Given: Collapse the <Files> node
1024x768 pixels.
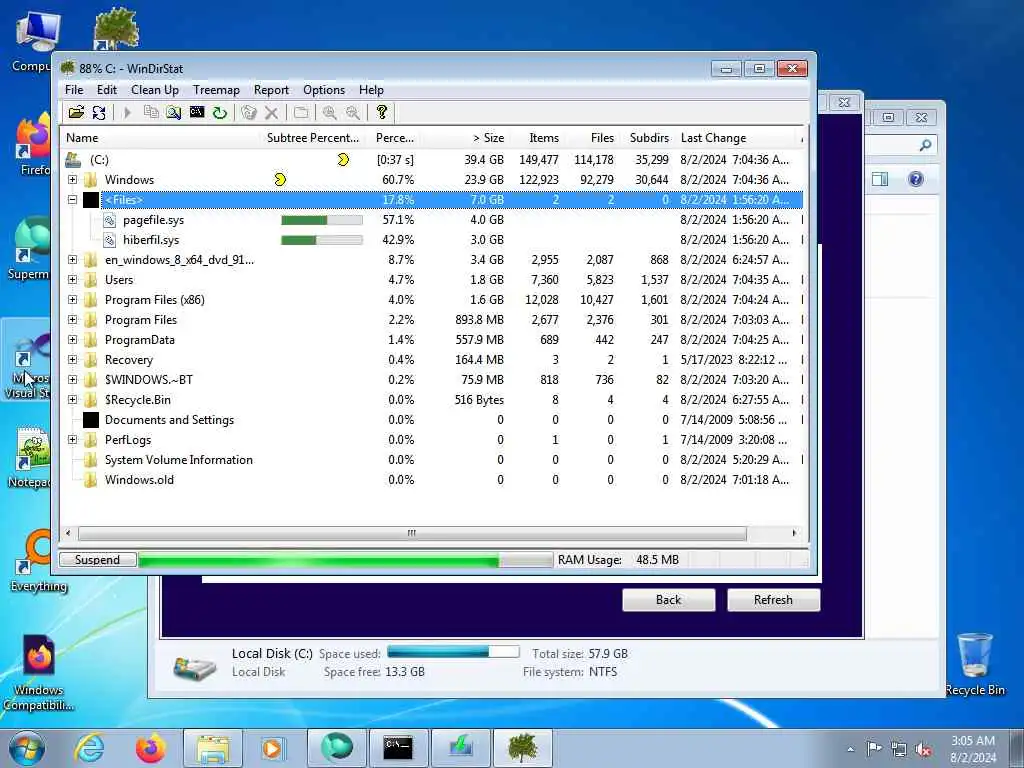Looking at the screenshot, I should (x=72, y=200).
